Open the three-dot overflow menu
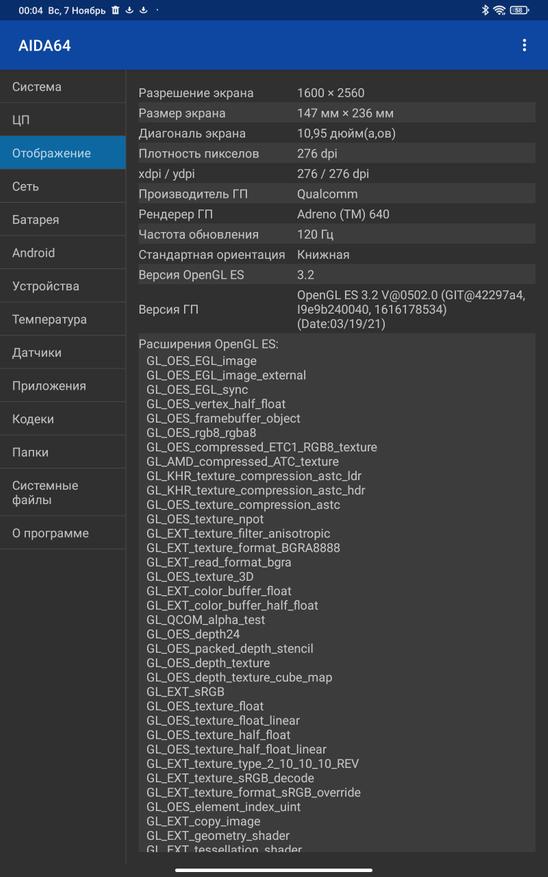Viewport: 548px width, 877px height. [524, 45]
